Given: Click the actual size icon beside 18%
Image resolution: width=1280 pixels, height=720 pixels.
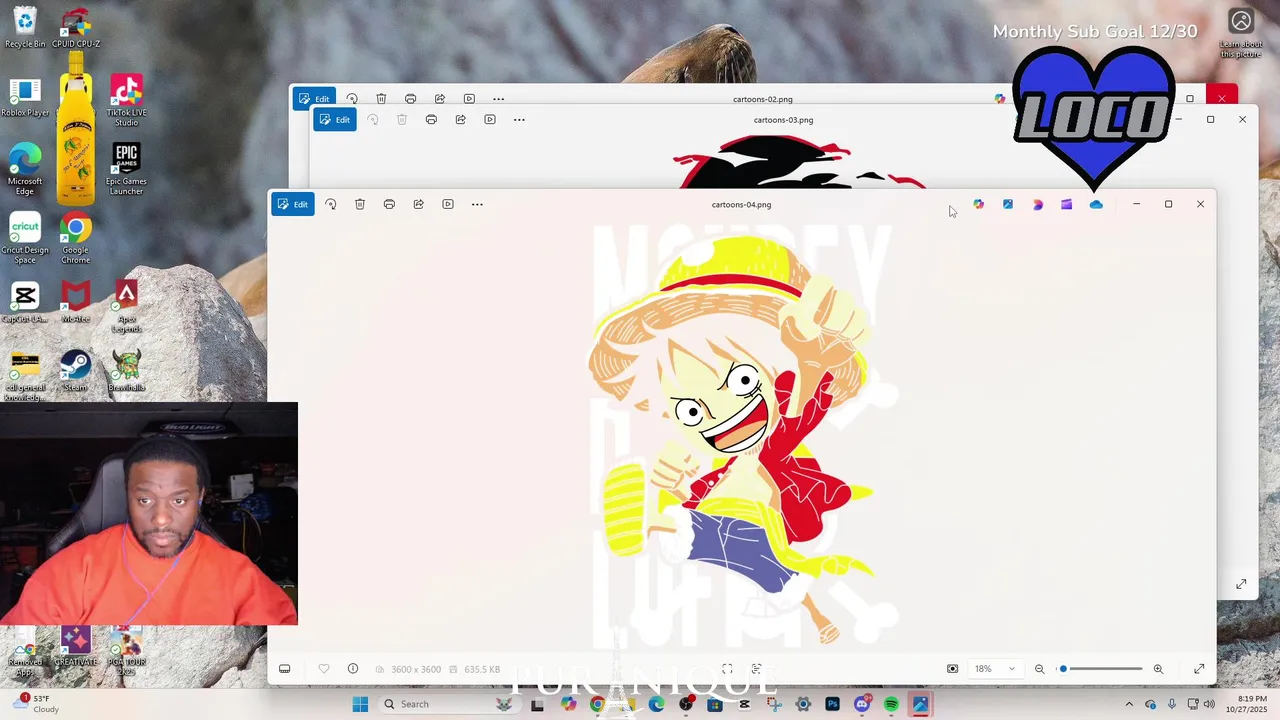Looking at the screenshot, I should coord(952,669).
